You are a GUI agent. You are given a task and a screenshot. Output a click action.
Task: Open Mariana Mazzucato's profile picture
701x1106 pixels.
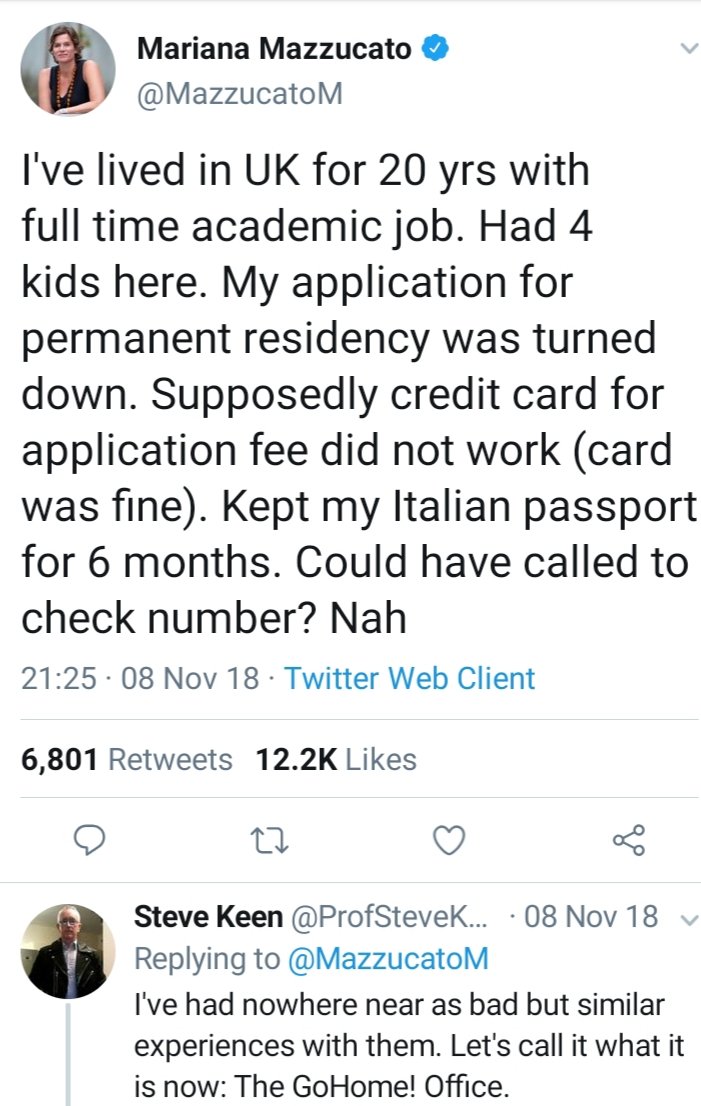(68, 67)
